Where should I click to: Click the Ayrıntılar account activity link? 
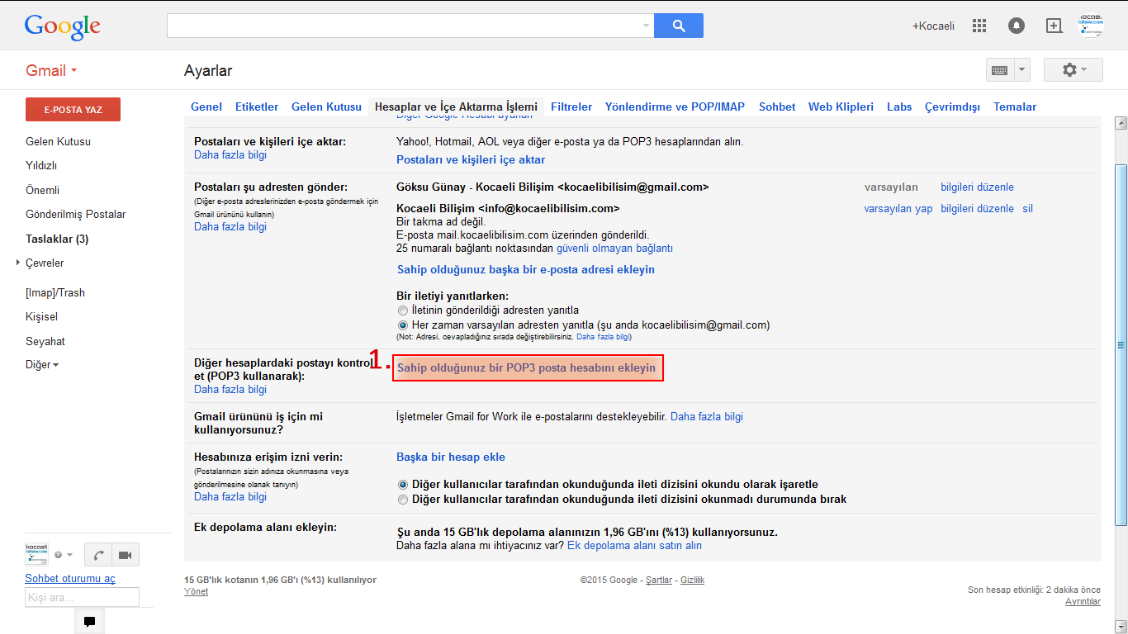click(1083, 602)
